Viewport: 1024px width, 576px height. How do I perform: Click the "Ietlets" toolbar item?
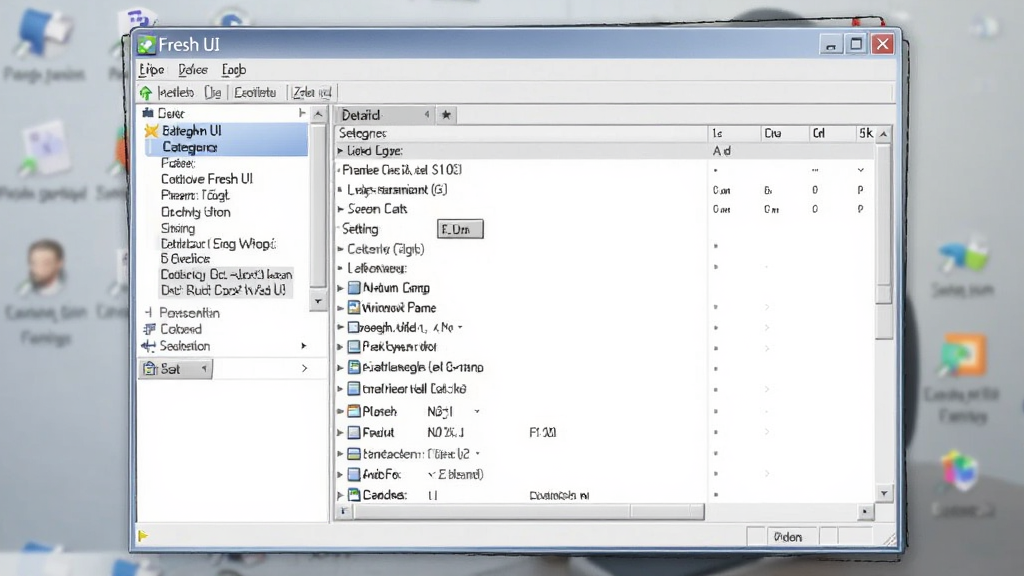176,93
